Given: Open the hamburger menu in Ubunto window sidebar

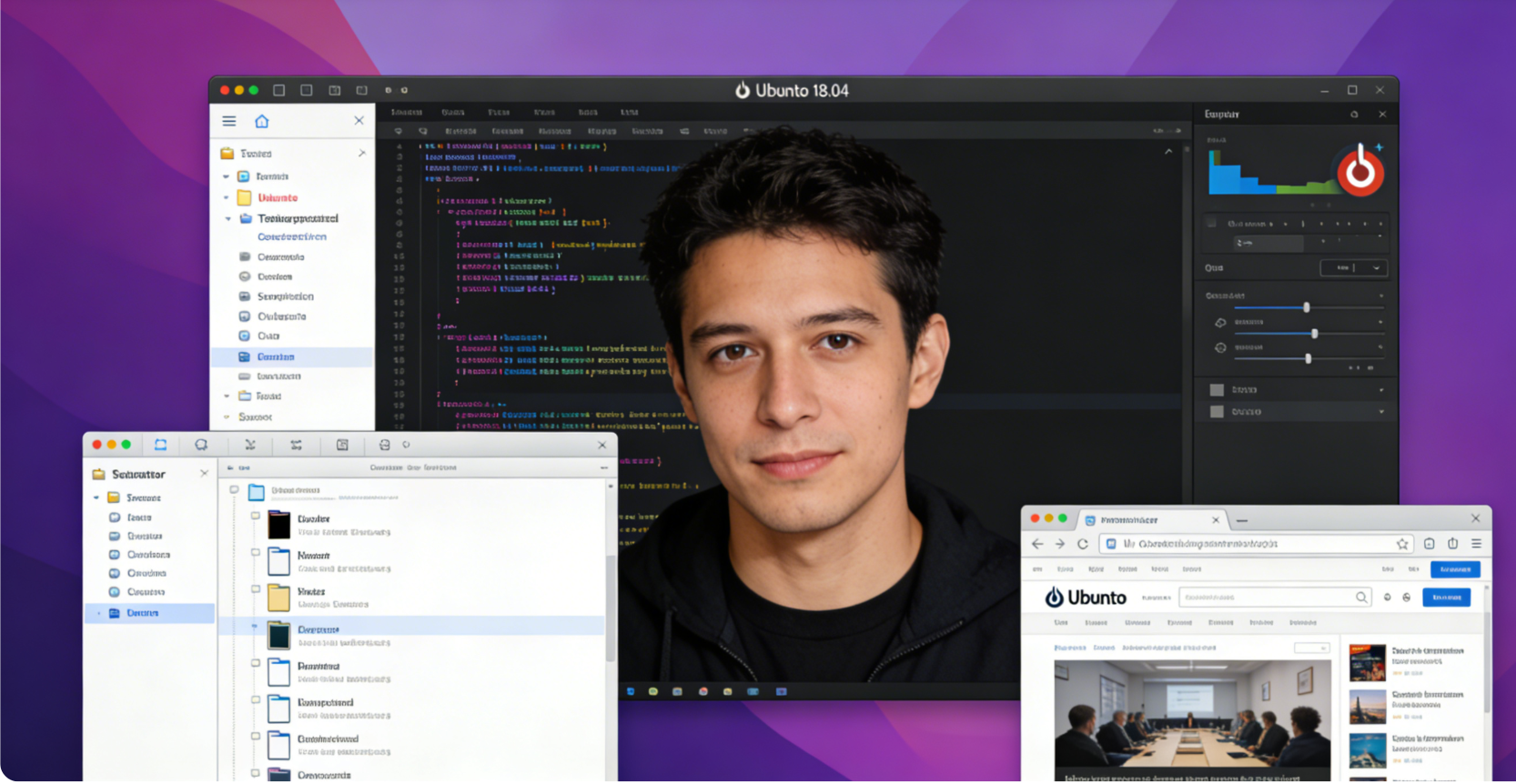Looking at the screenshot, I should coord(229,121).
